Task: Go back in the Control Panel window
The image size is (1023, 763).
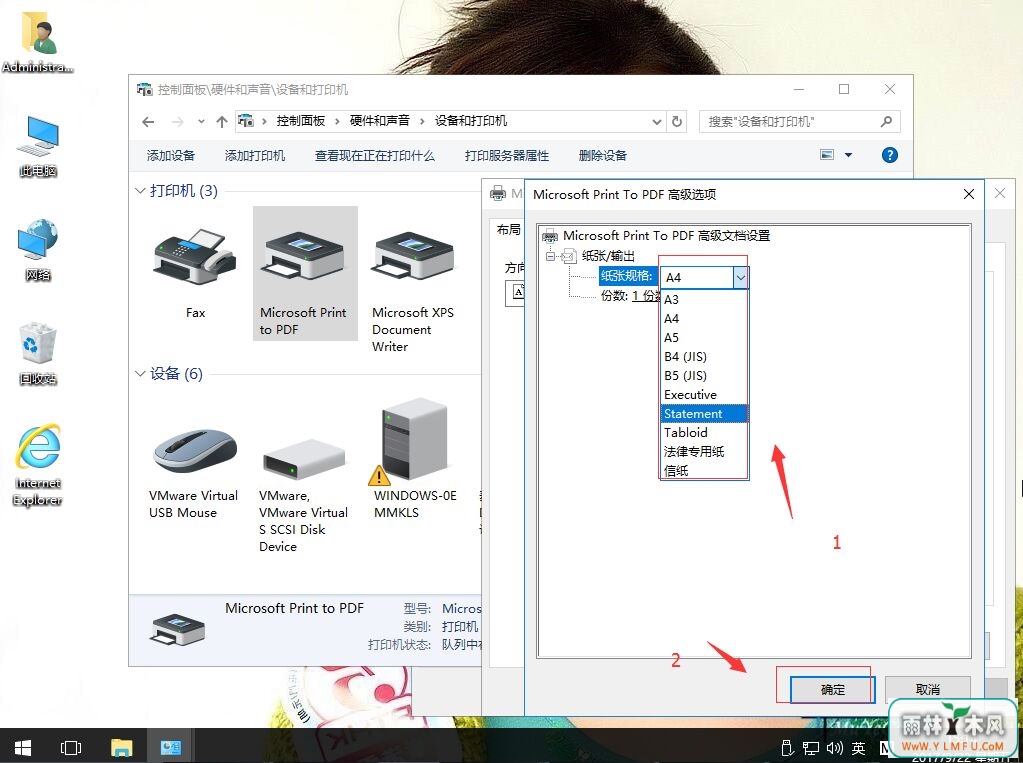Action: (148, 121)
